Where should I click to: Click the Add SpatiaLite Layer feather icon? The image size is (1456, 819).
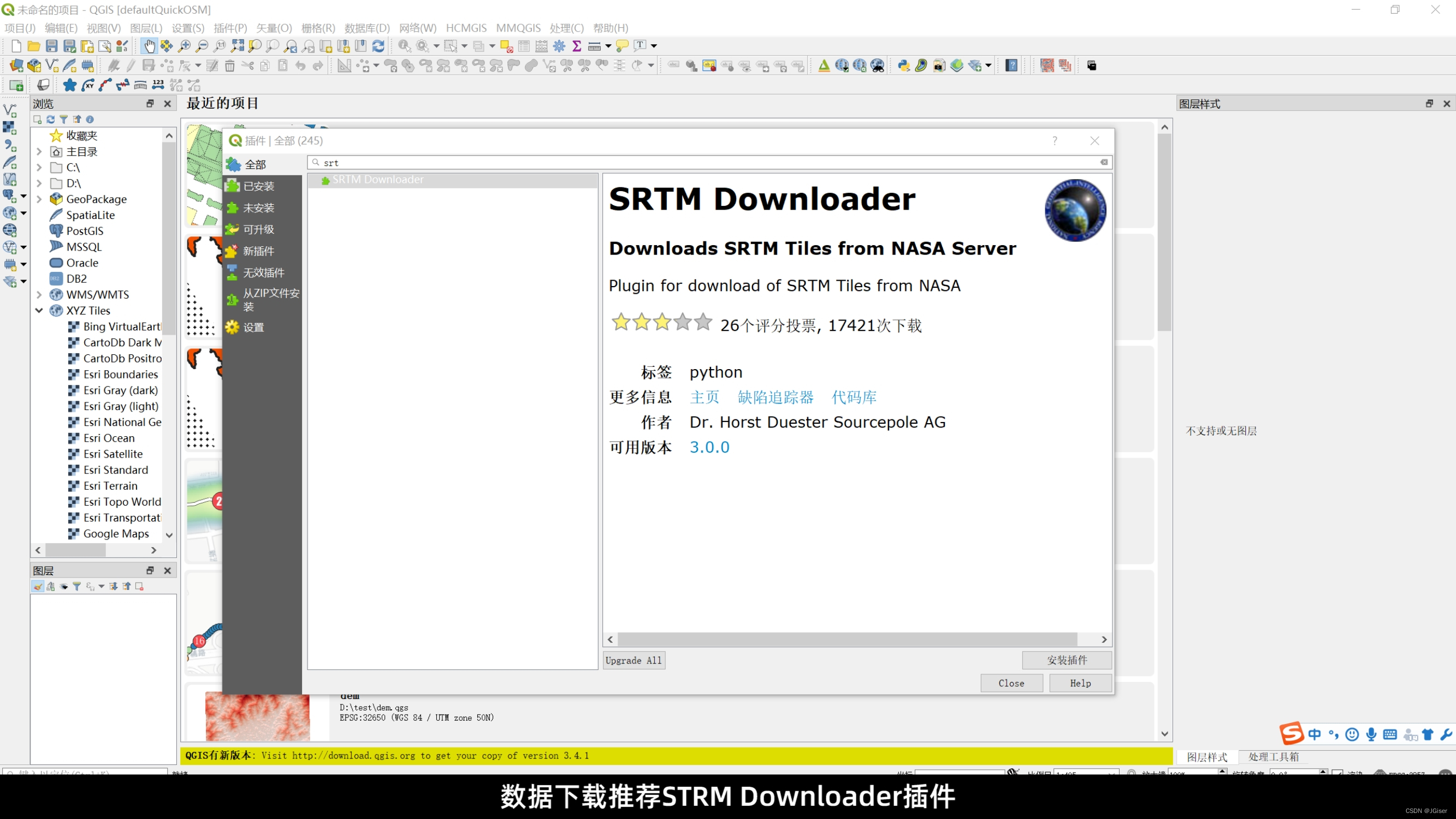click(10, 163)
